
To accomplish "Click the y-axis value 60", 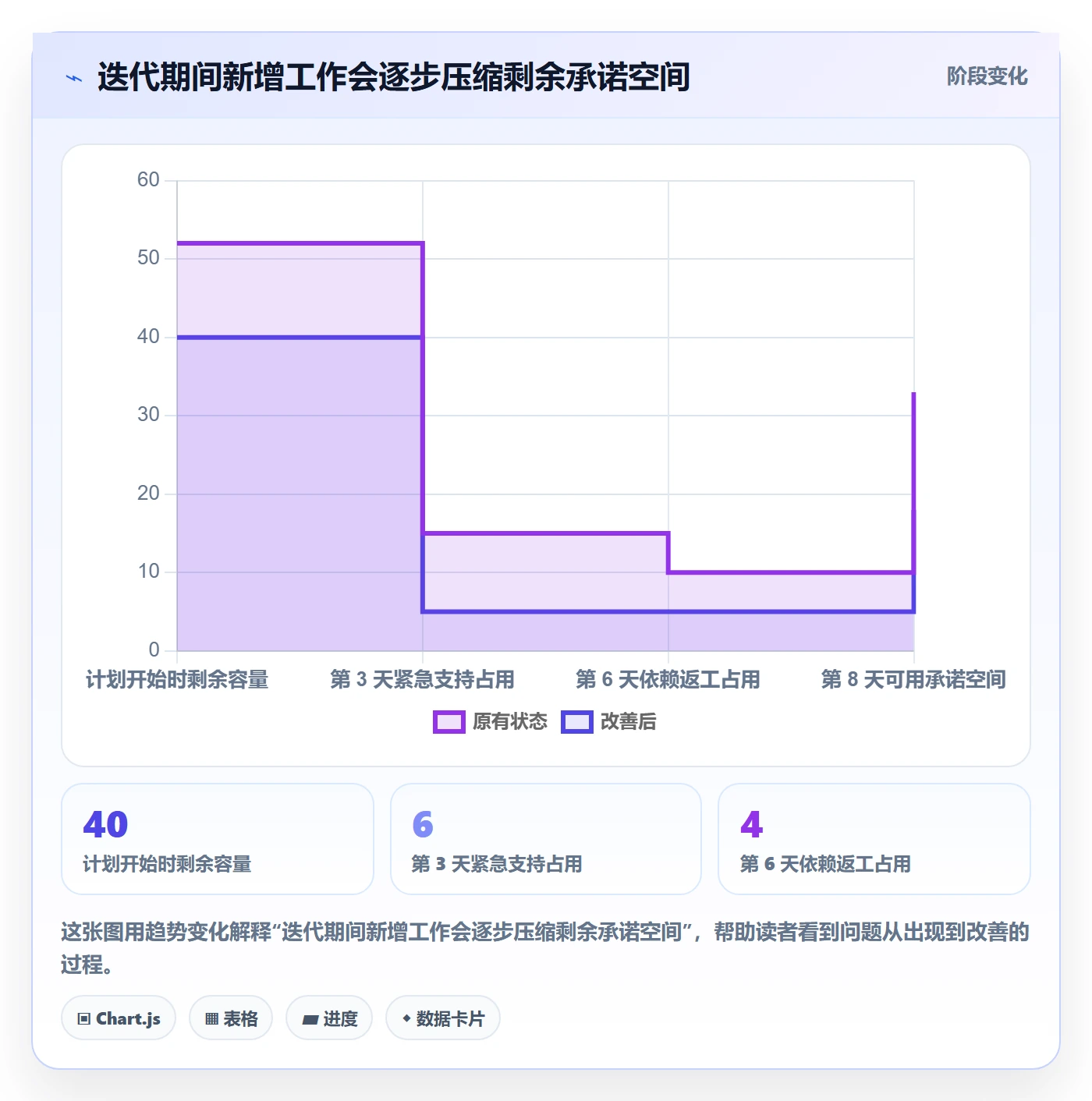I will click(x=148, y=180).
